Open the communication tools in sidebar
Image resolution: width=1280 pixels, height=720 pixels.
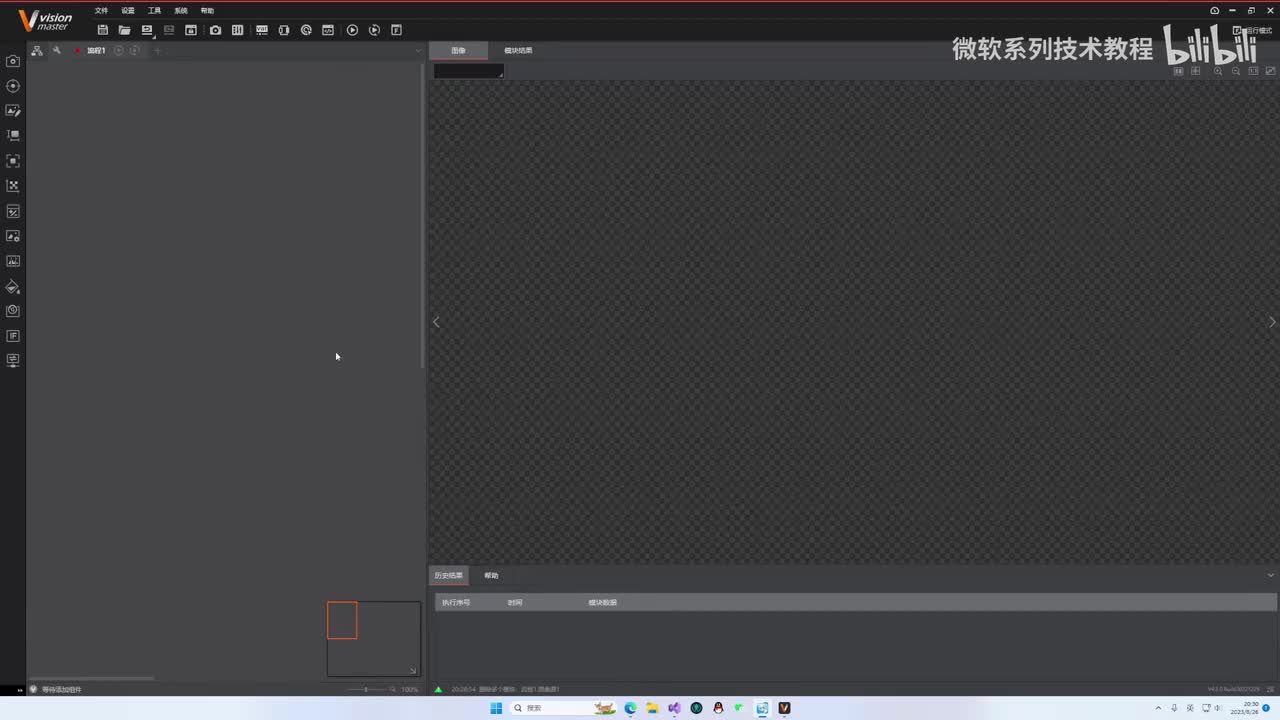pos(13,360)
